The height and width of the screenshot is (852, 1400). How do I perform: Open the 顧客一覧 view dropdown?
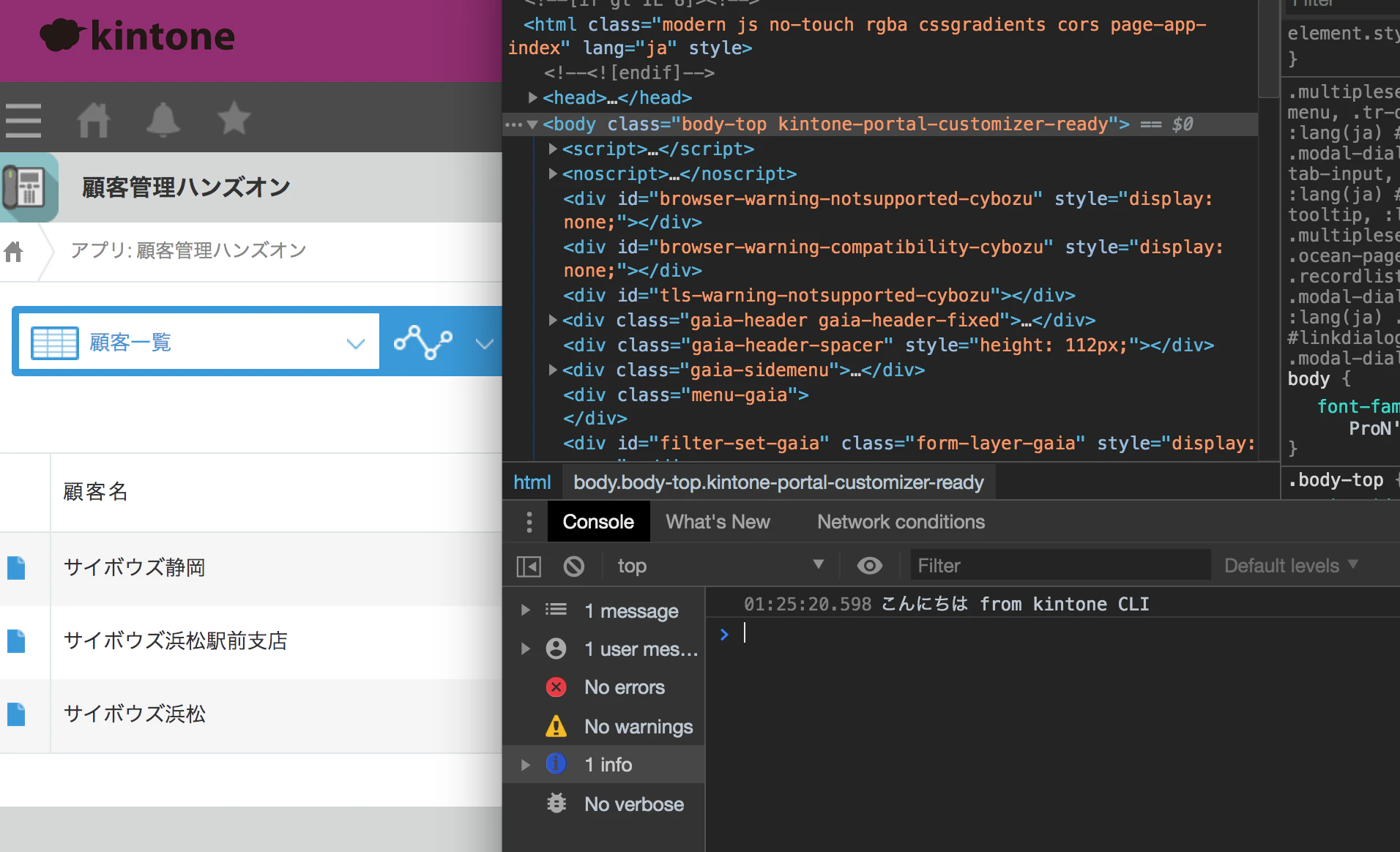click(x=199, y=342)
